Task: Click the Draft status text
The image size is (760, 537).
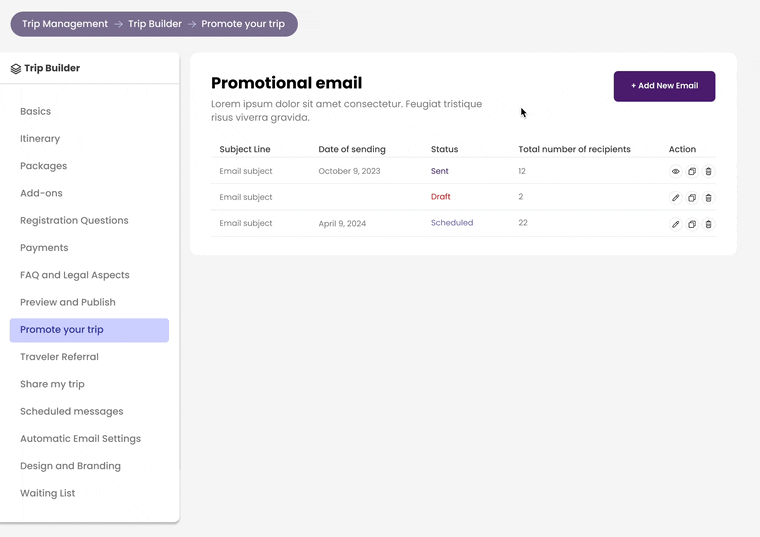Action: 441,197
